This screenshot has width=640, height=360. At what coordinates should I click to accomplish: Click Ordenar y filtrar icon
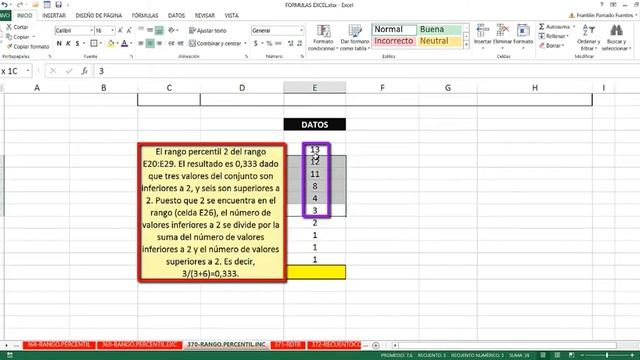tap(588, 31)
